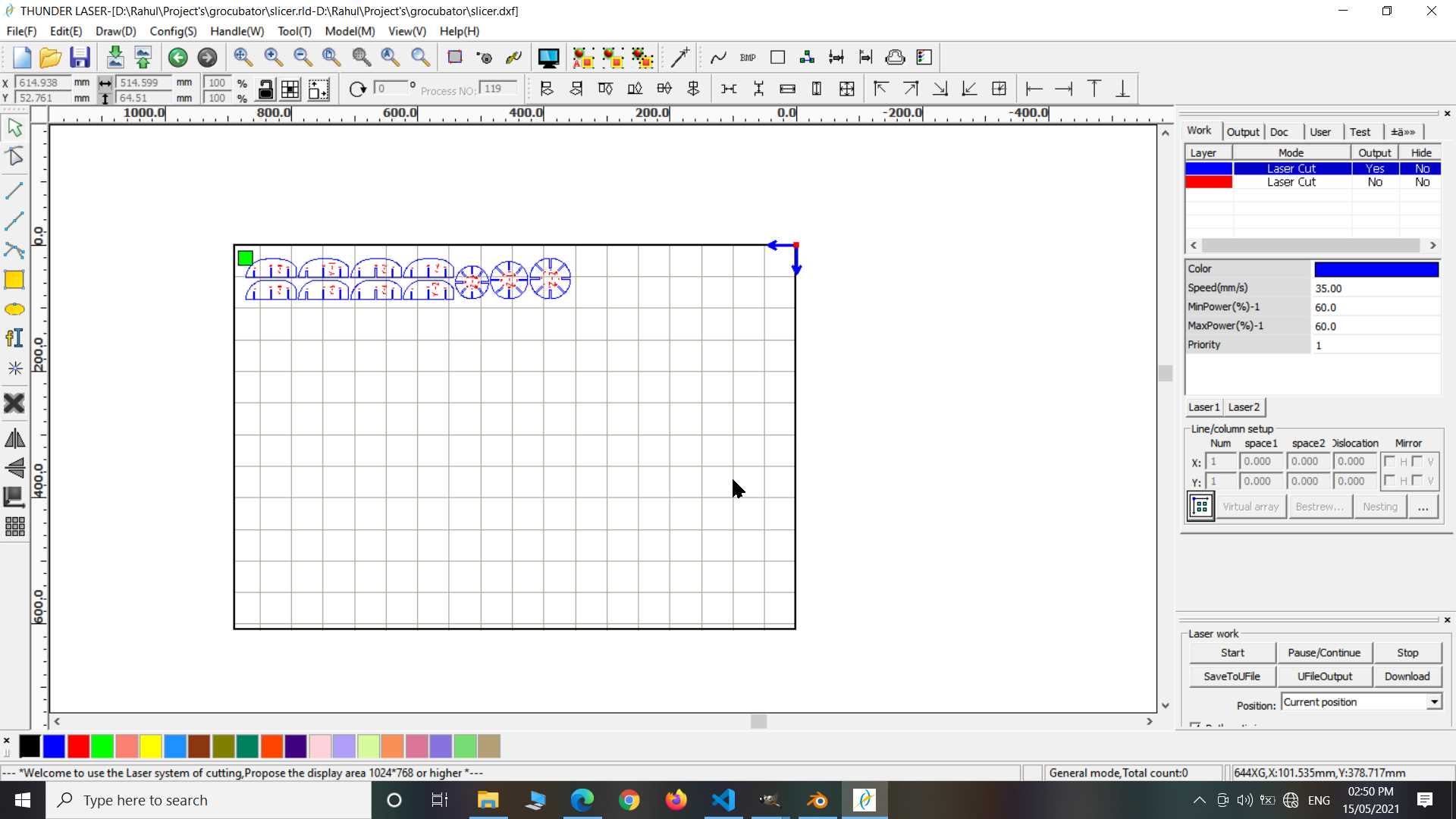The height and width of the screenshot is (819, 1456).
Task: Toggle Hide No on red layer
Action: pyautogui.click(x=1422, y=182)
